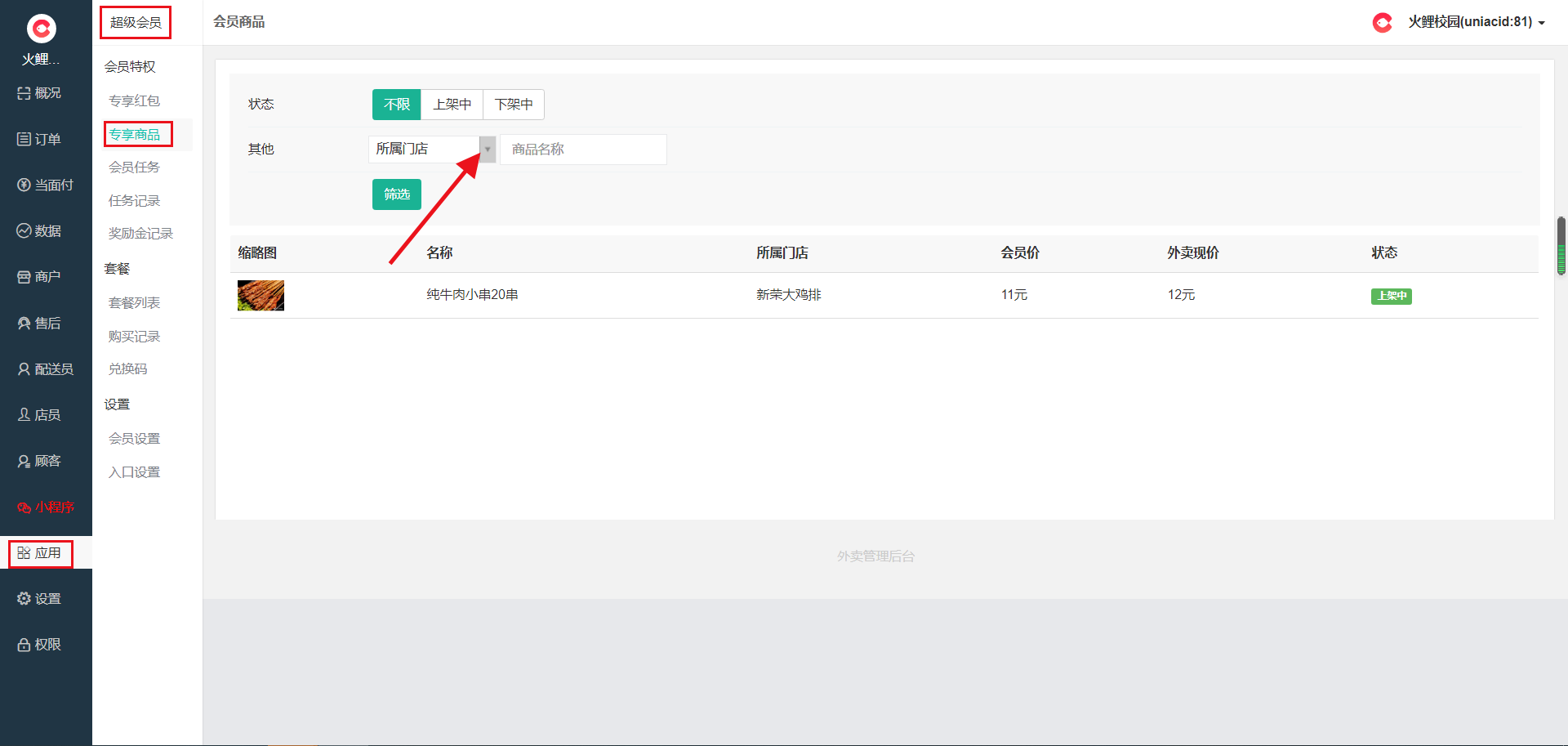Click 会员价 column header
The height and width of the screenshot is (746, 1568).
[x=1020, y=252]
